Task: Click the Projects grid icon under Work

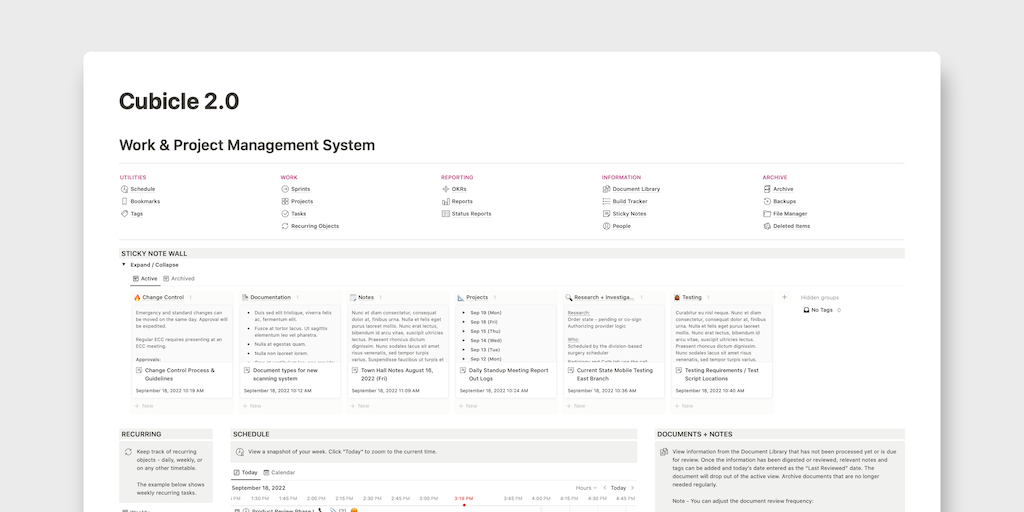Action: tap(285, 201)
